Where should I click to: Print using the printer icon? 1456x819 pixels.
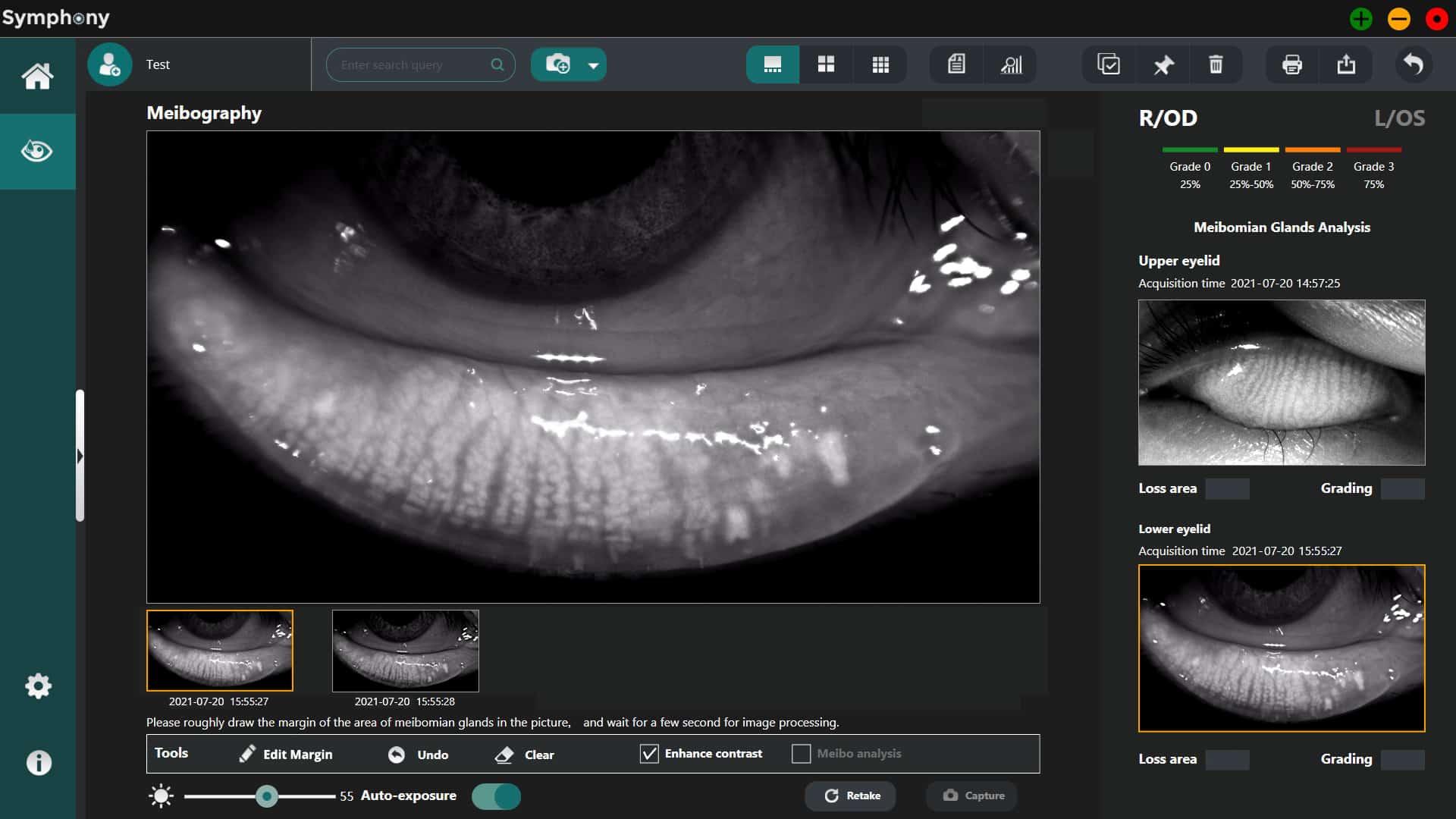point(1292,64)
